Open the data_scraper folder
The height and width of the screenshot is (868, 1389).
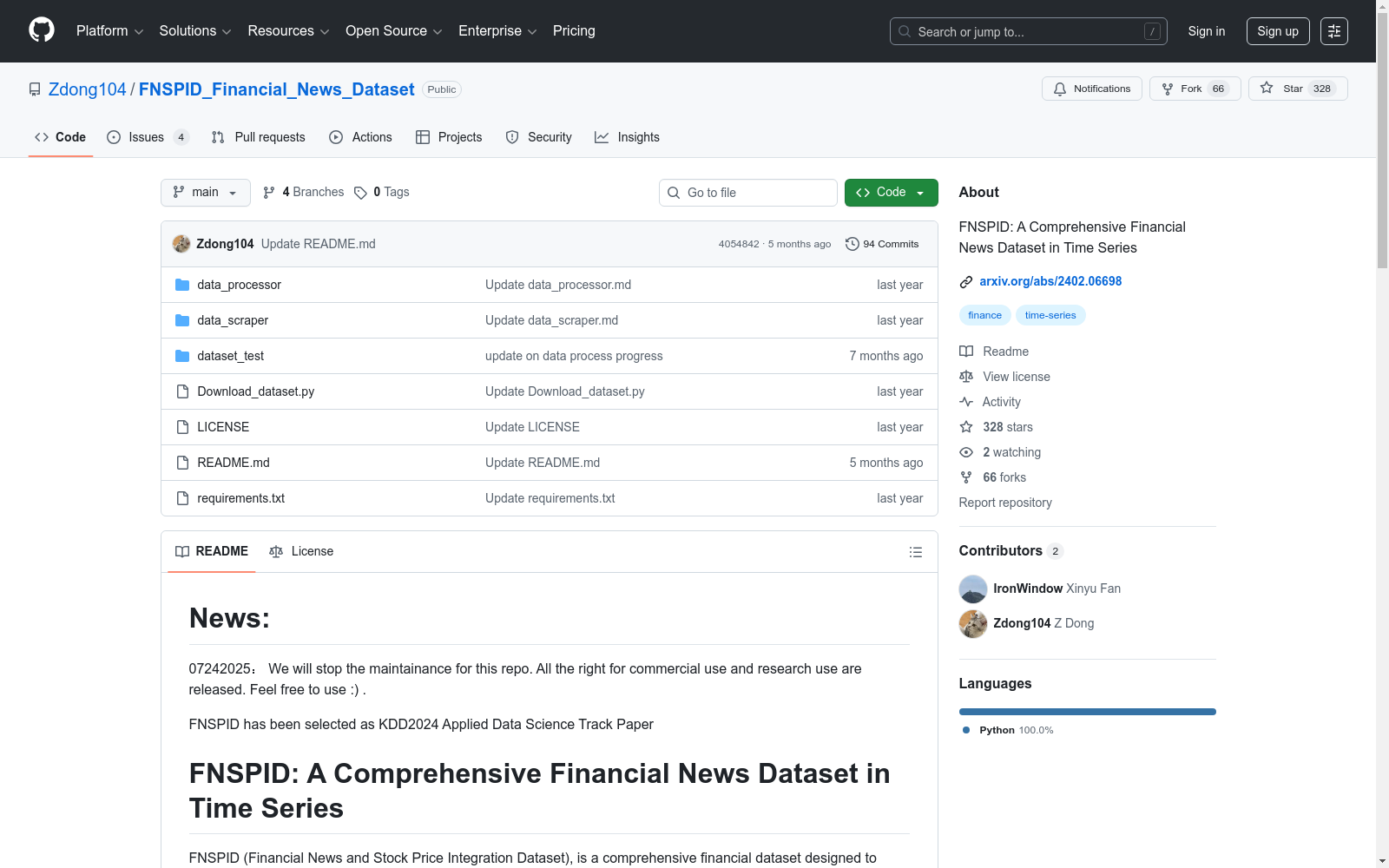click(x=233, y=320)
